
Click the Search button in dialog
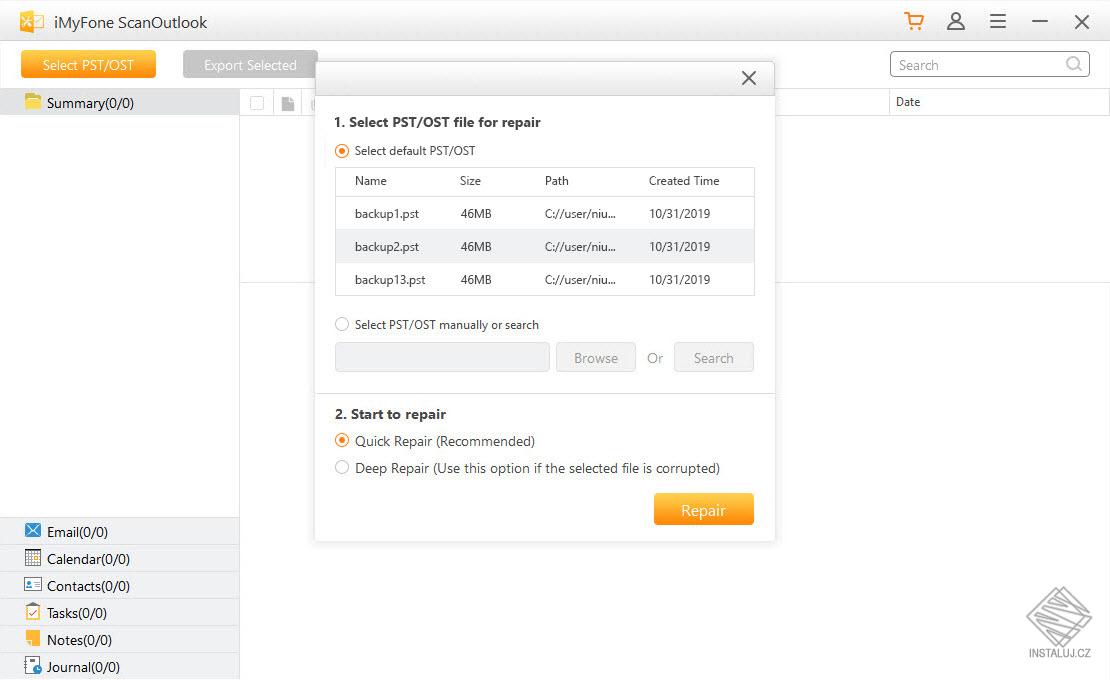714,357
